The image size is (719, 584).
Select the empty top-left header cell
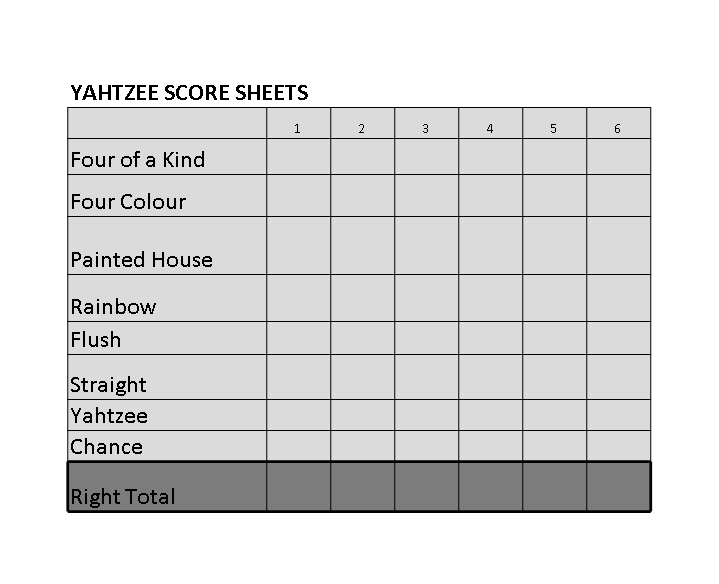coord(167,123)
